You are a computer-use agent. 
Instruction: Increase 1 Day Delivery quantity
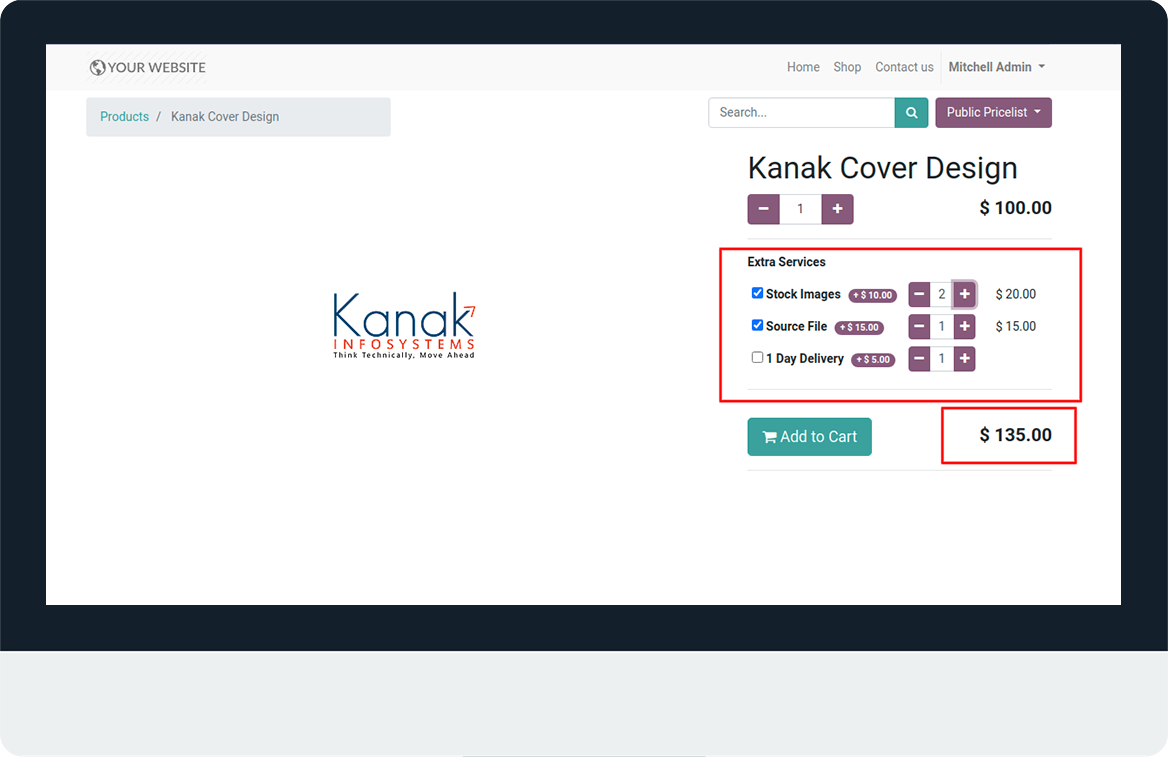(965, 359)
